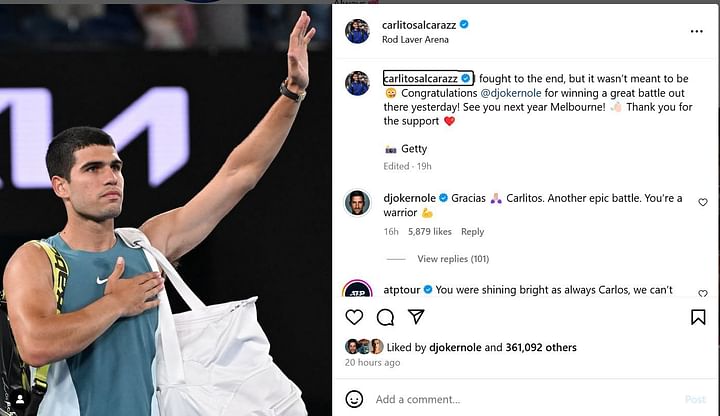The width and height of the screenshot is (720, 416).
Task: Like the atptour comment with the heart
Action: (x=703, y=293)
